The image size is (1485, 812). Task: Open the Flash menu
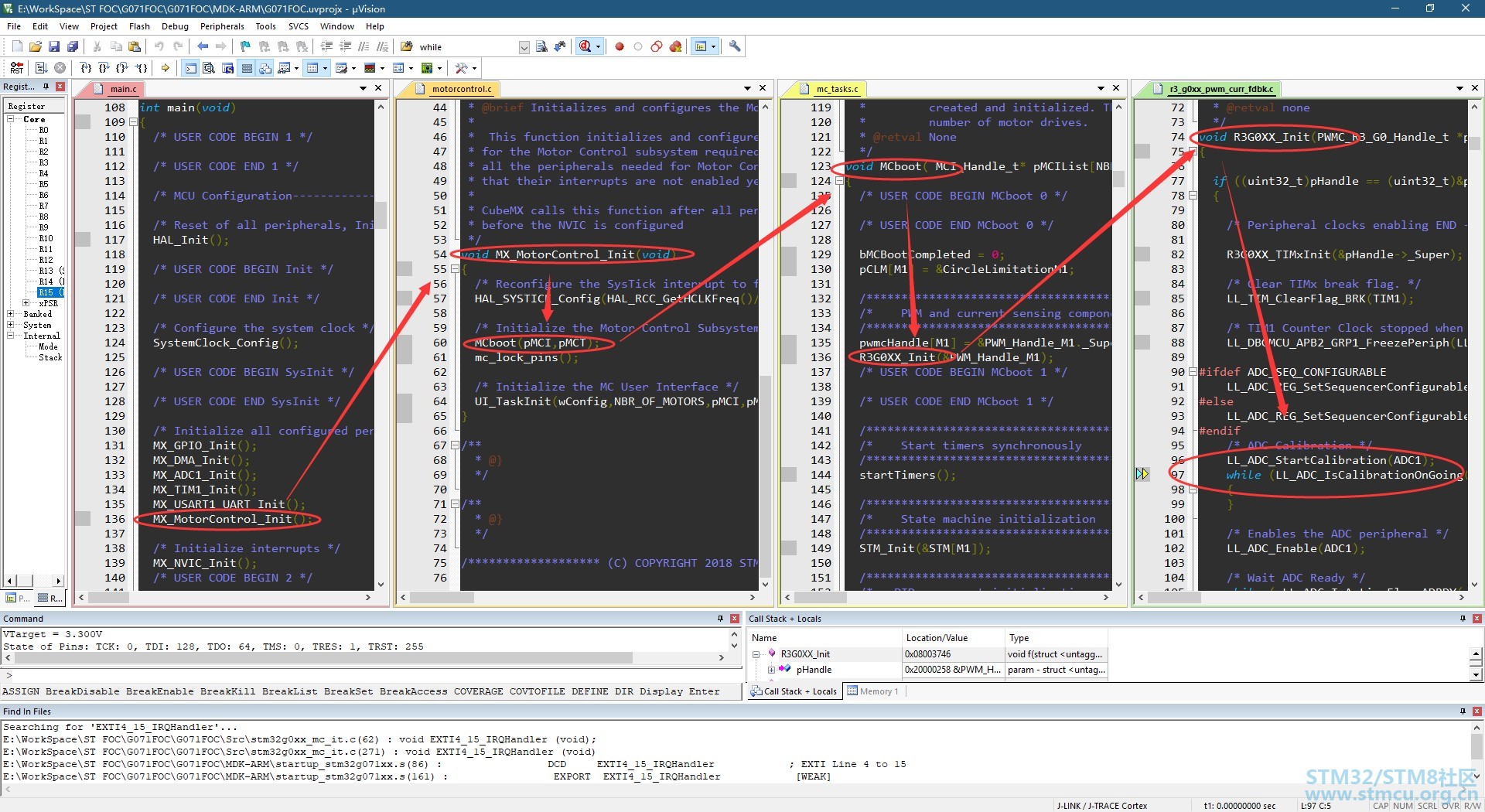139,26
